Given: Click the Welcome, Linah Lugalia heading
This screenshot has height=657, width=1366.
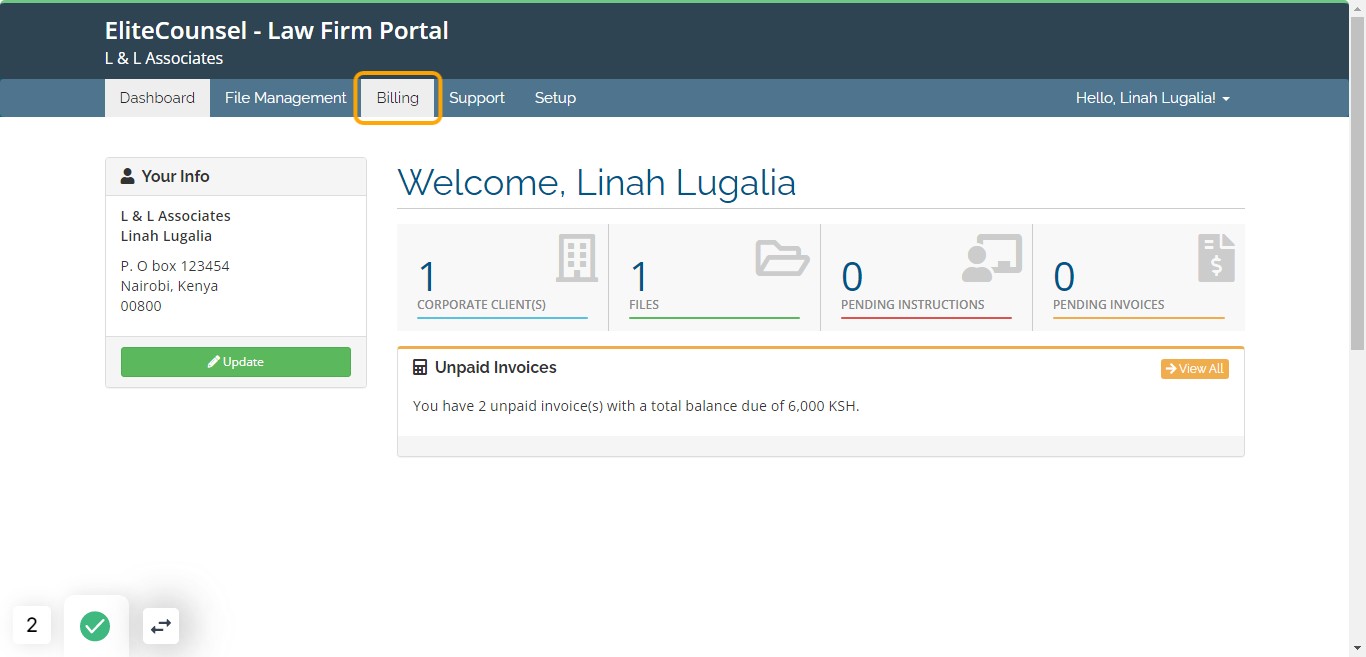Looking at the screenshot, I should pyautogui.click(x=597, y=182).
